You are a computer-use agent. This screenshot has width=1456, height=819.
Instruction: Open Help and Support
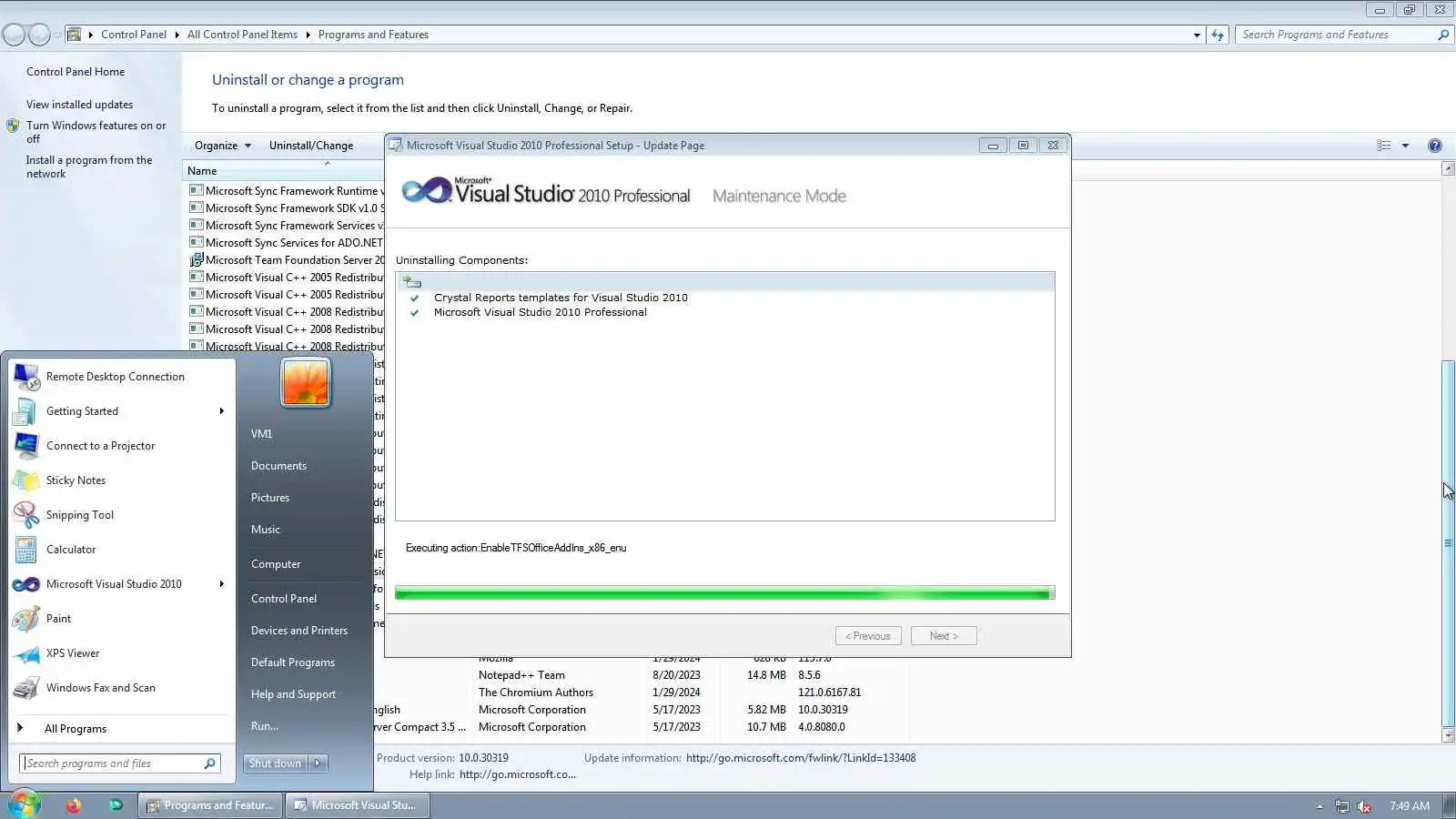pos(293,694)
